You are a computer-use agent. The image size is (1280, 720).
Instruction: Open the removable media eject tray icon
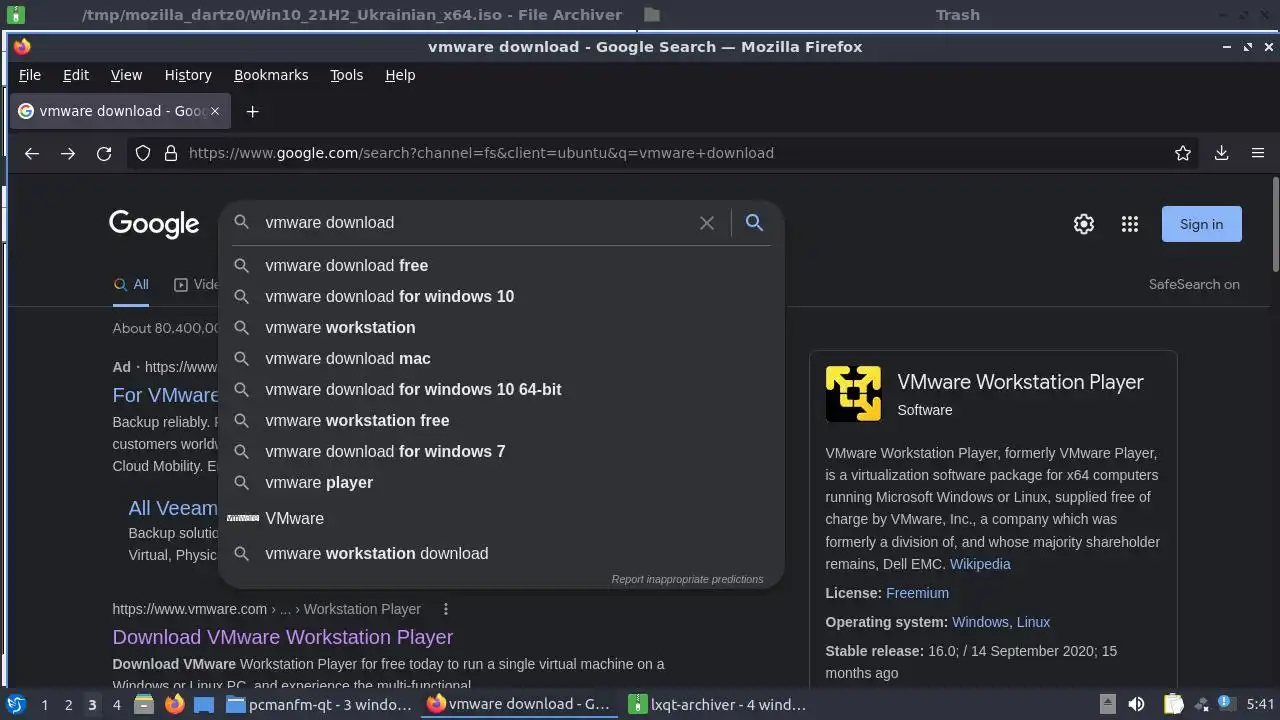(x=1107, y=704)
